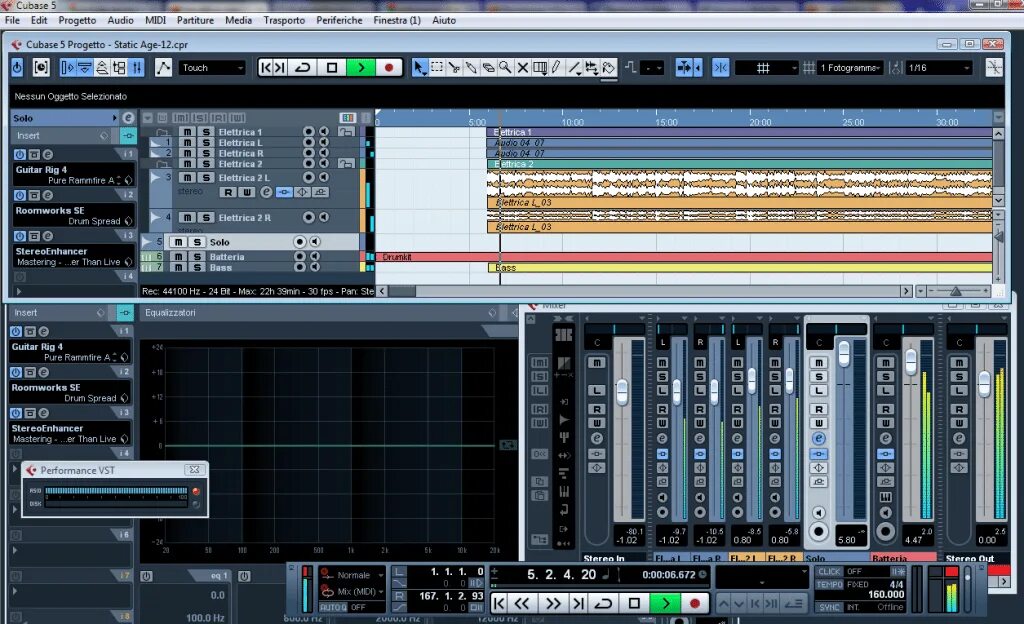Click Show Inspector toolbar icon
1024x624 pixels.
[67, 67]
